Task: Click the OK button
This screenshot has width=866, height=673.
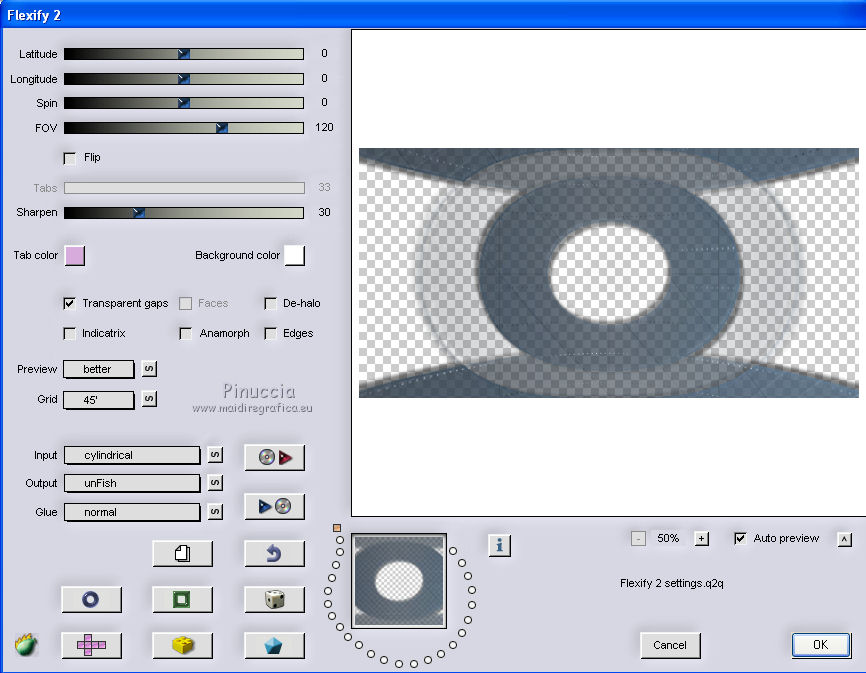Action: (821, 645)
